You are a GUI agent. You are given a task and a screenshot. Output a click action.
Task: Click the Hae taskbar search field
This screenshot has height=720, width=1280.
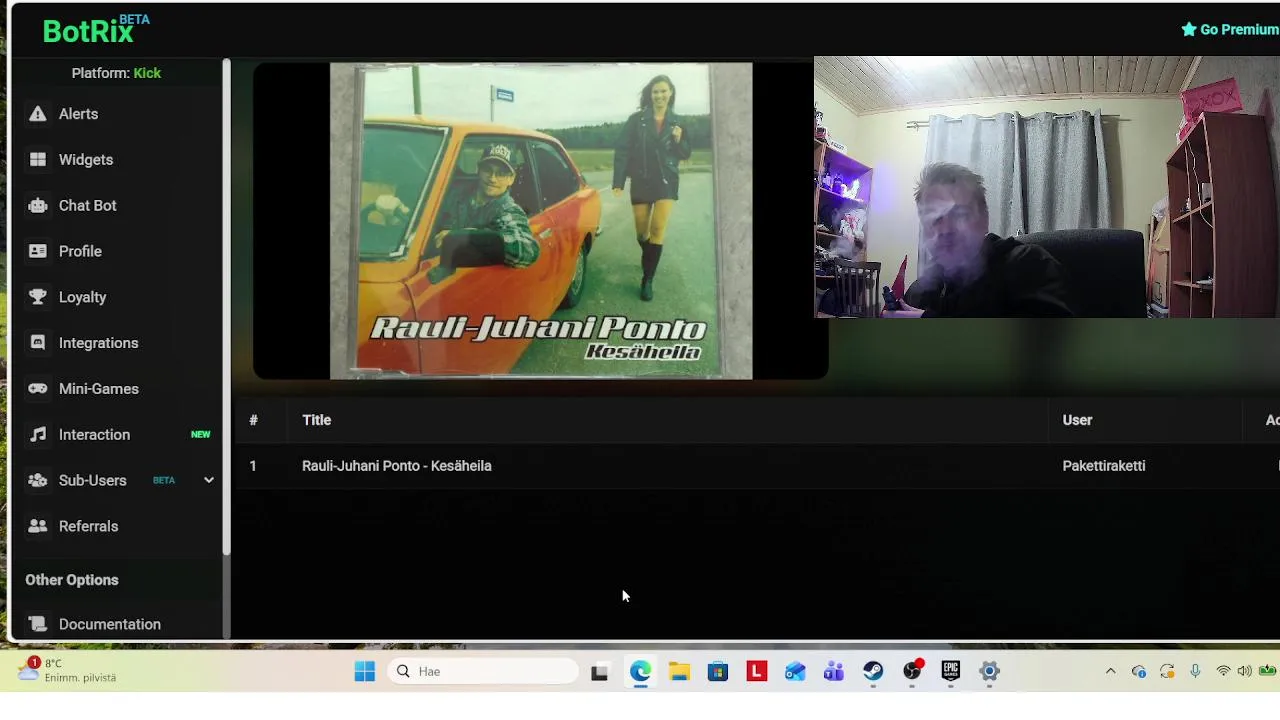coord(484,672)
